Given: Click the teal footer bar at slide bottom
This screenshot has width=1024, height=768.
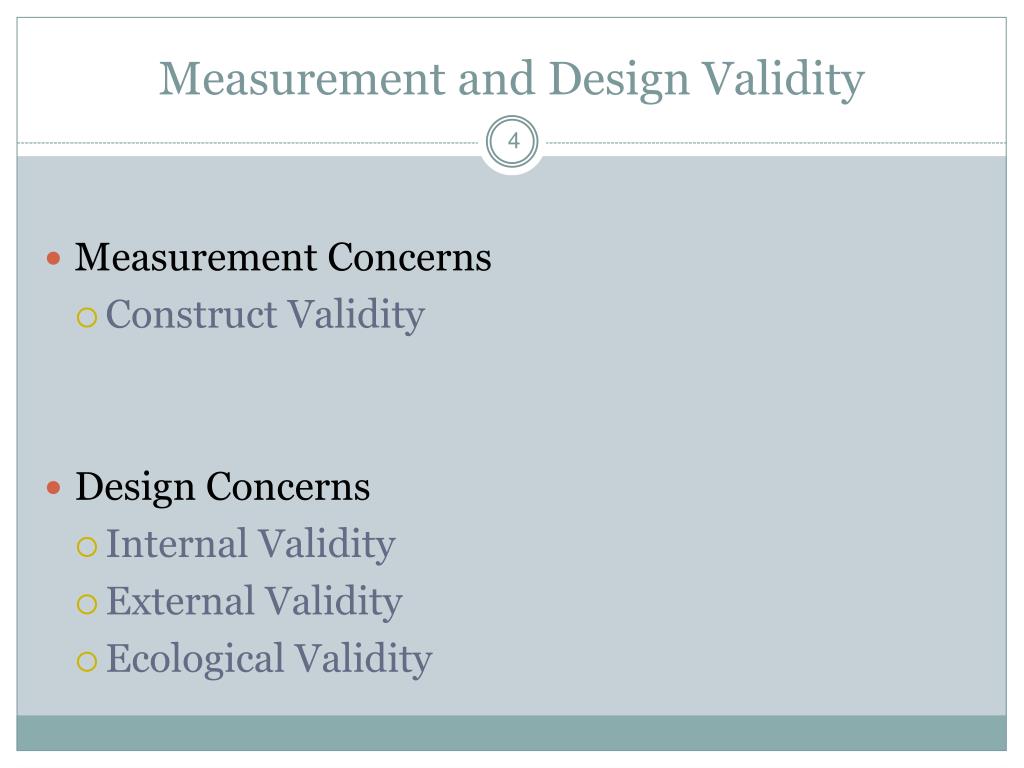Looking at the screenshot, I should click(511, 733).
